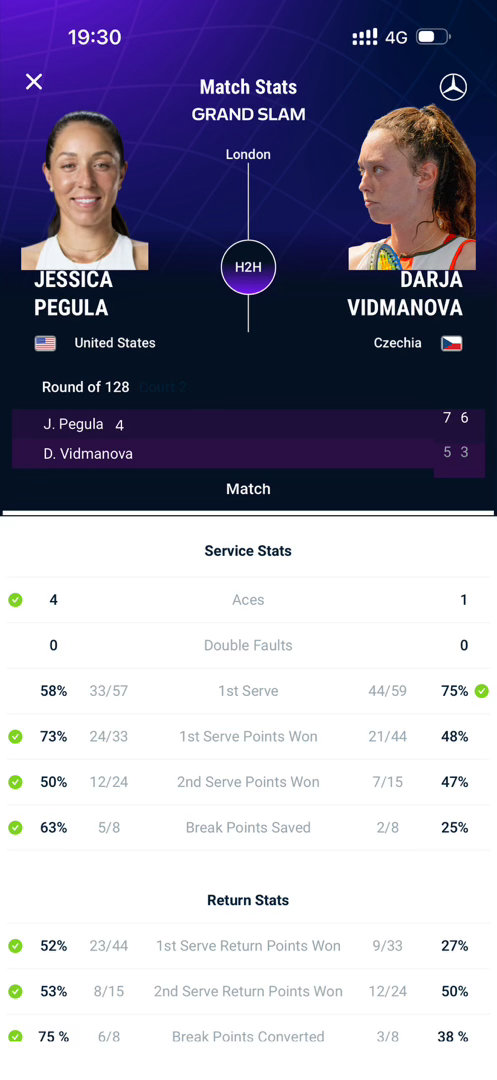
Task: Tap the green check beside Aces
Action: click(15, 600)
